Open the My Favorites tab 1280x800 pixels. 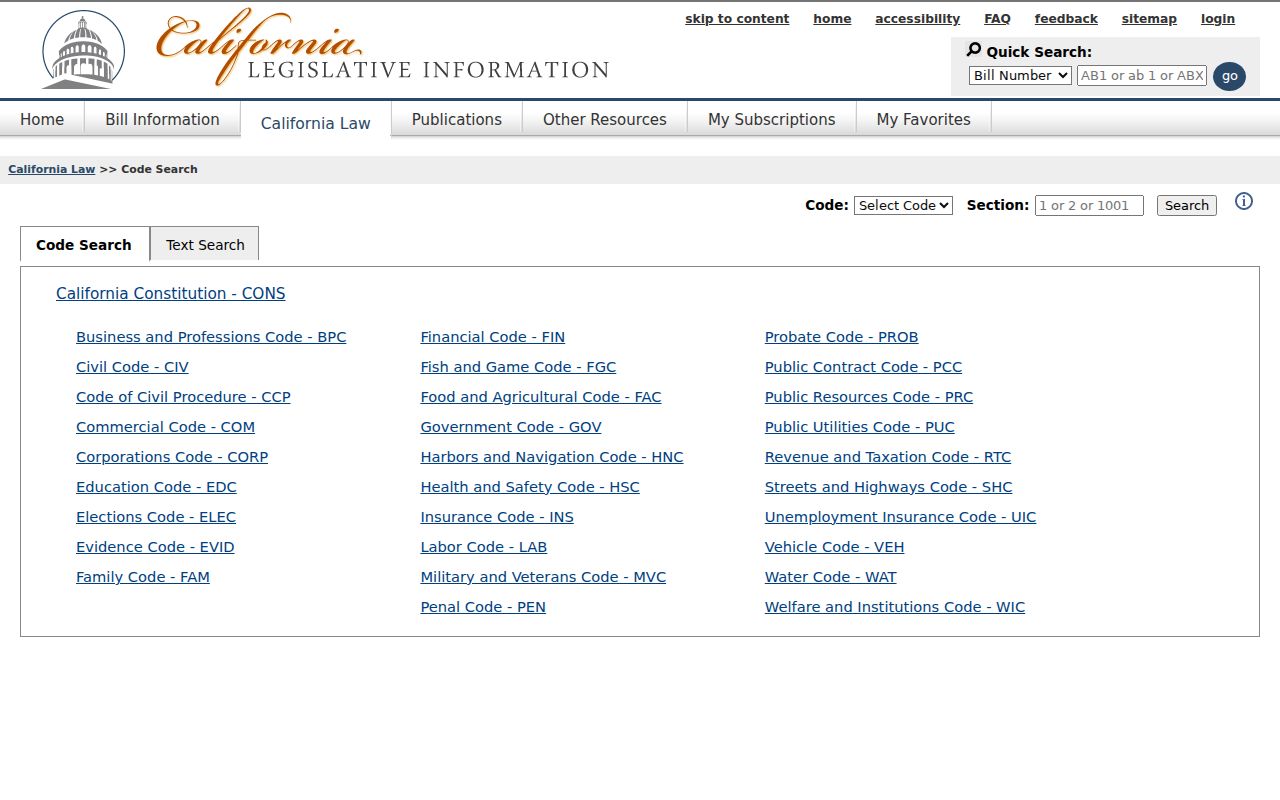click(x=924, y=119)
